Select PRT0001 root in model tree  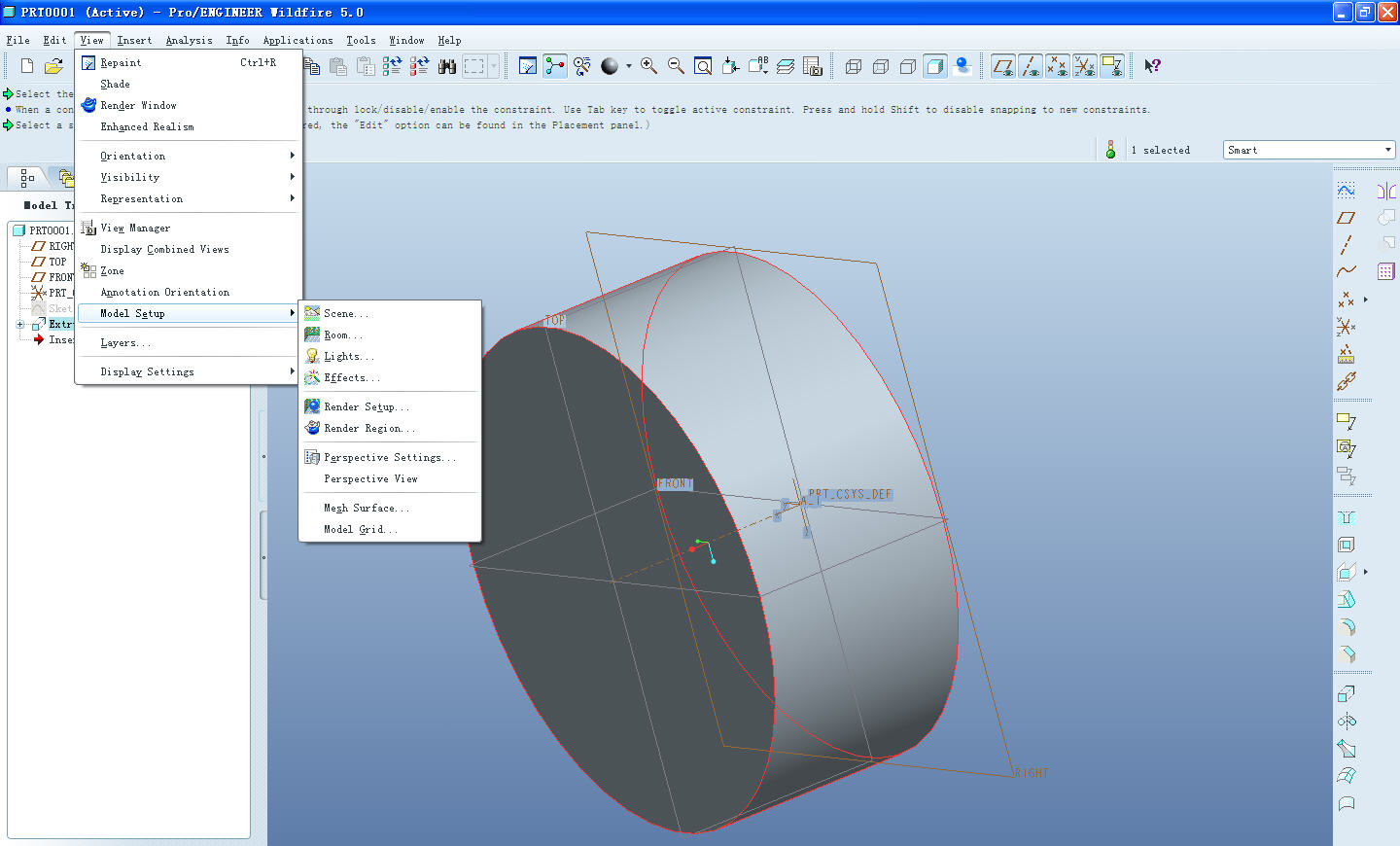[49, 230]
